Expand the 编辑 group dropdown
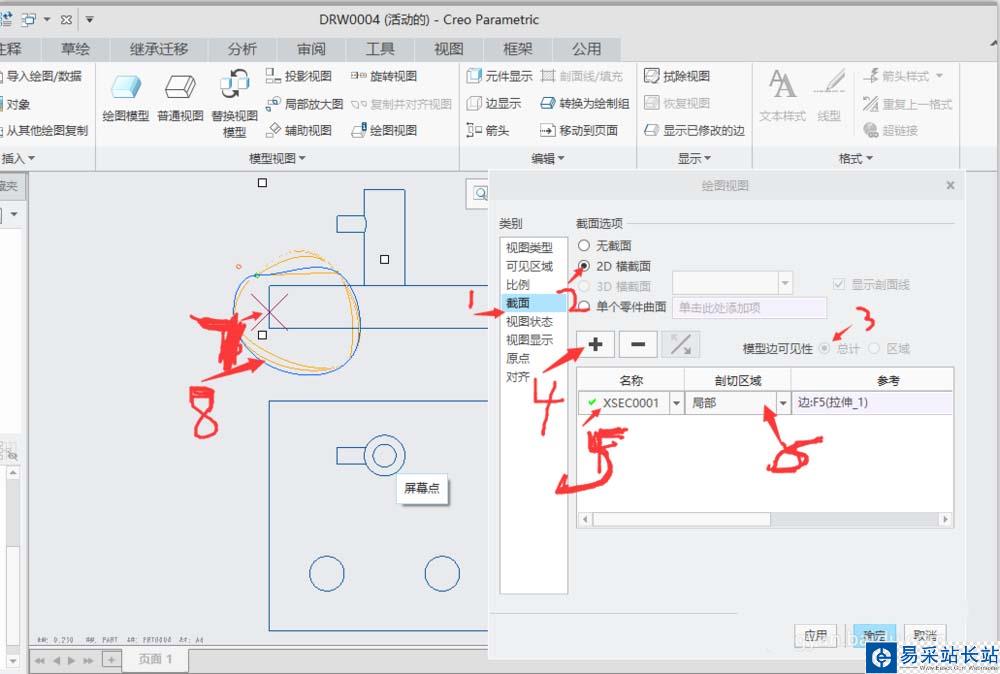This screenshot has width=1000, height=674. click(548, 158)
